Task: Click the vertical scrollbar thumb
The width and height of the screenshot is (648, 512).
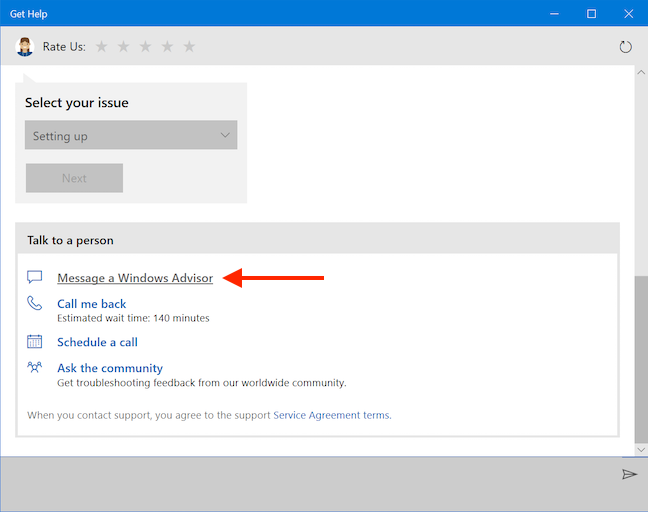Action: pyautogui.click(x=641, y=360)
